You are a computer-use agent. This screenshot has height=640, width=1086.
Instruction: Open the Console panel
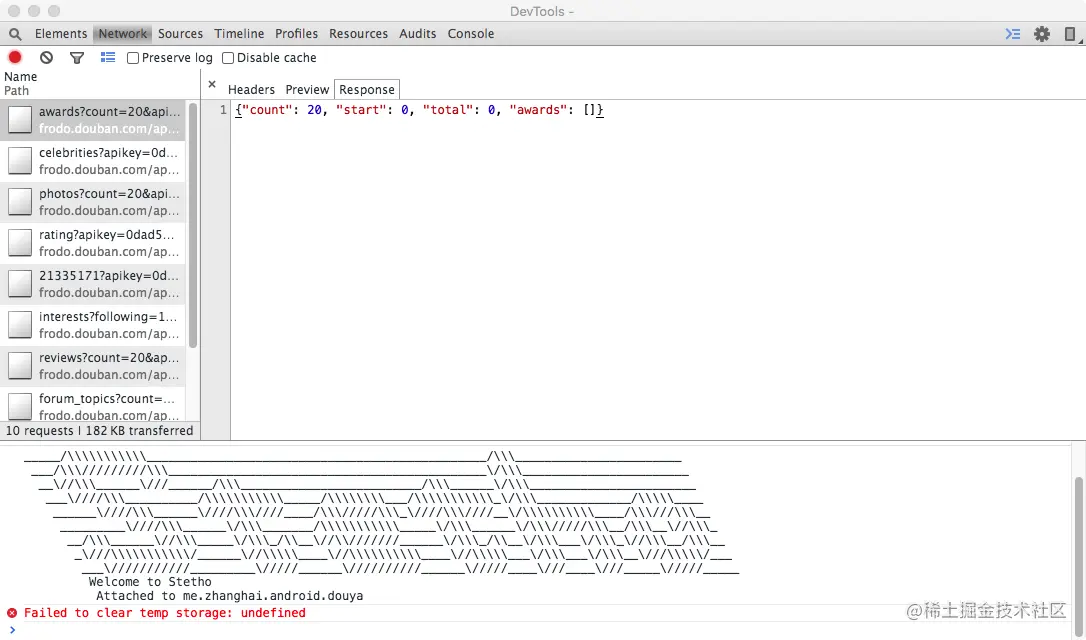[470, 33]
